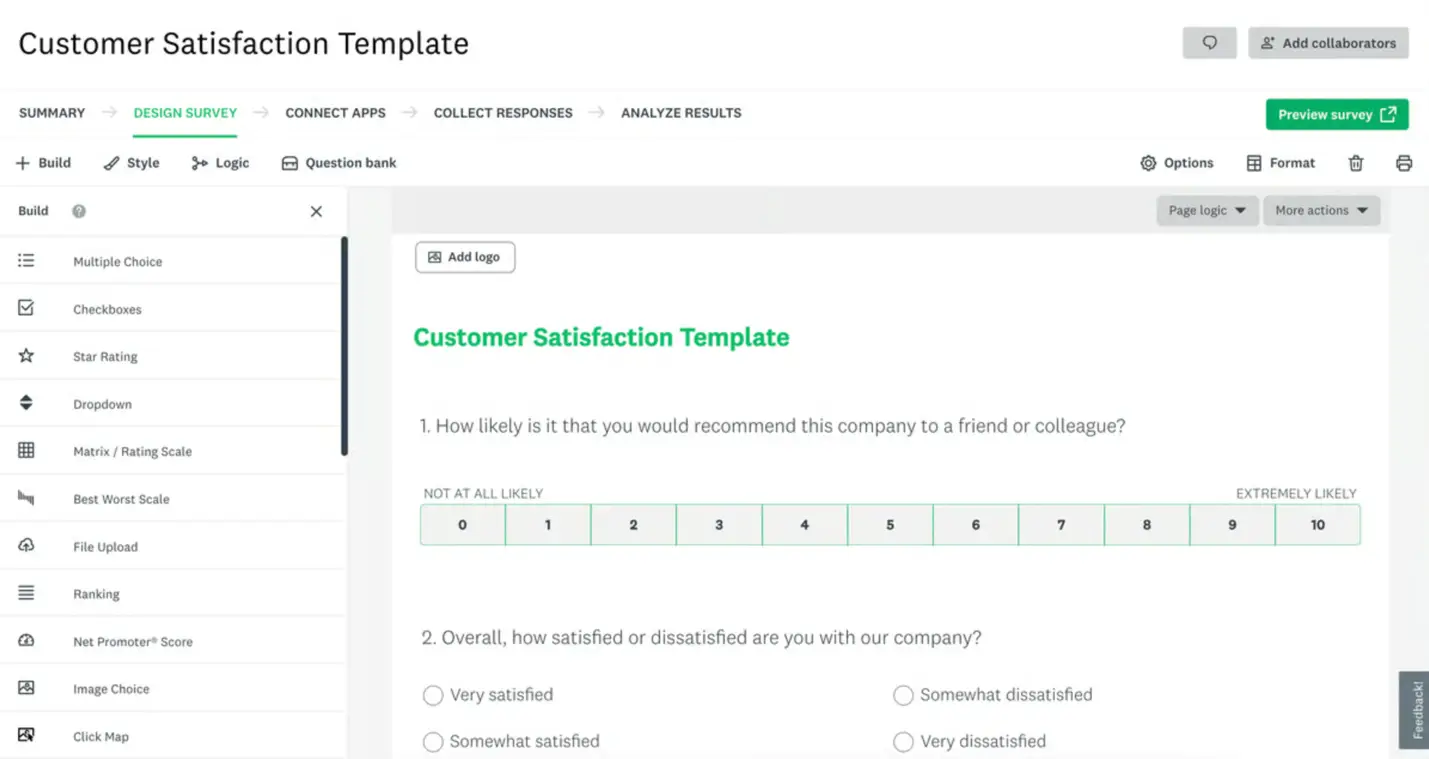Click the Add logo button
The image size is (1429, 759).
click(465, 257)
